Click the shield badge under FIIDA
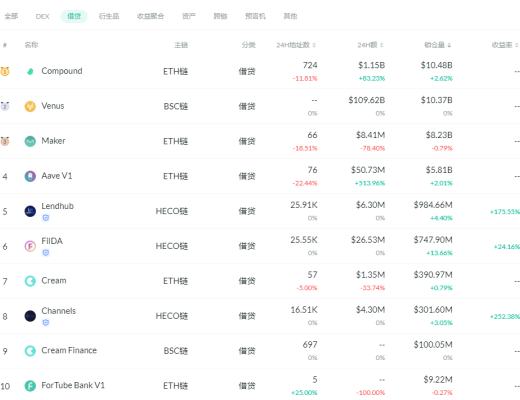 click(46, 253)
